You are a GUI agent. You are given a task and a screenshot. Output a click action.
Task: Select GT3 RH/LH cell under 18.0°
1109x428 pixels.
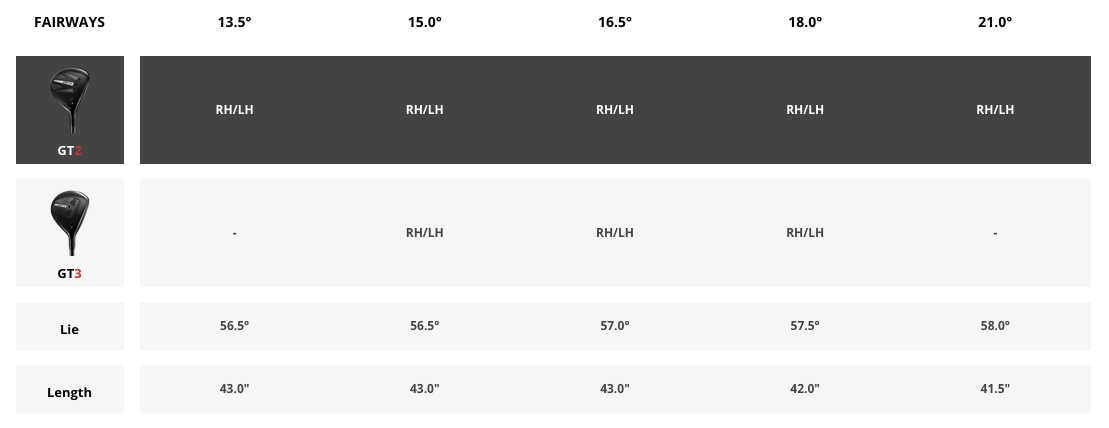[805, 233]
